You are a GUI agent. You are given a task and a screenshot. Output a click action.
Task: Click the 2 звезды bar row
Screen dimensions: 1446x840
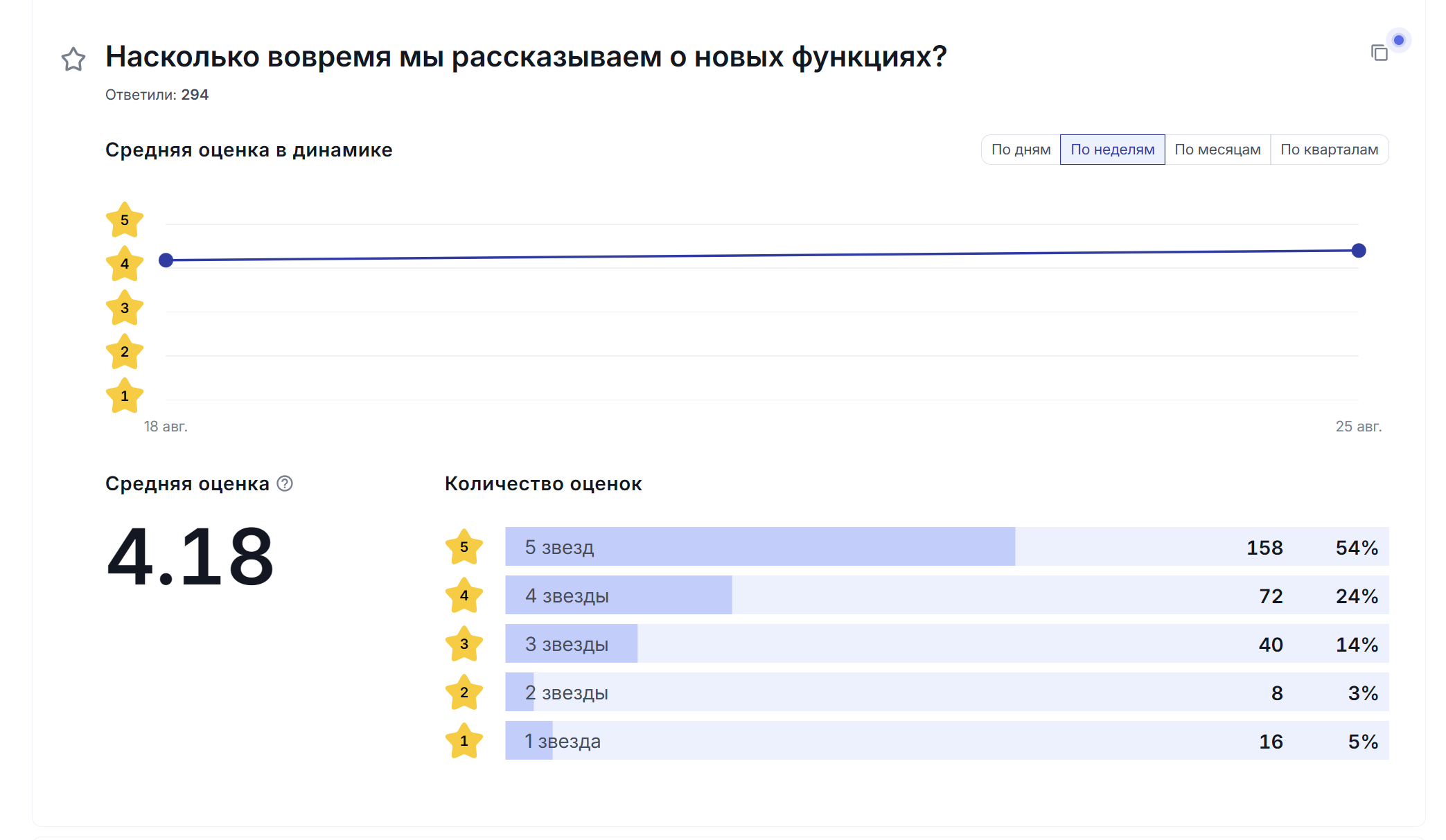(946, 692)
